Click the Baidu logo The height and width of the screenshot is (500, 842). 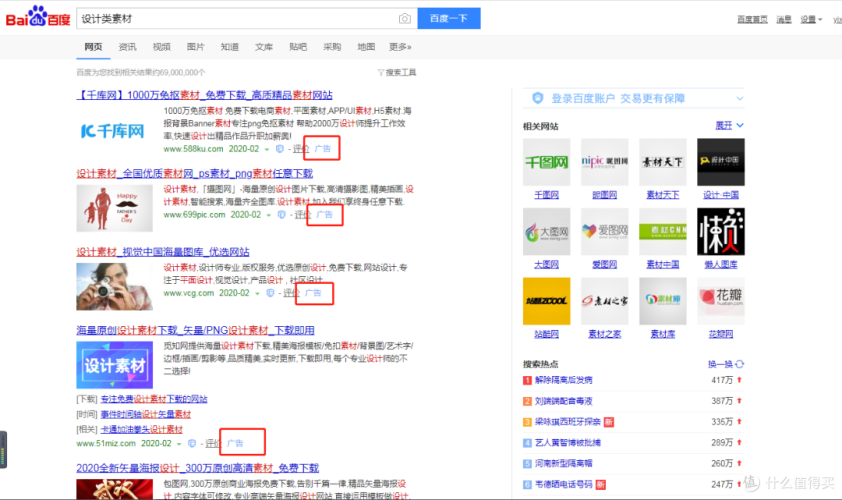[x=38, y=17]
